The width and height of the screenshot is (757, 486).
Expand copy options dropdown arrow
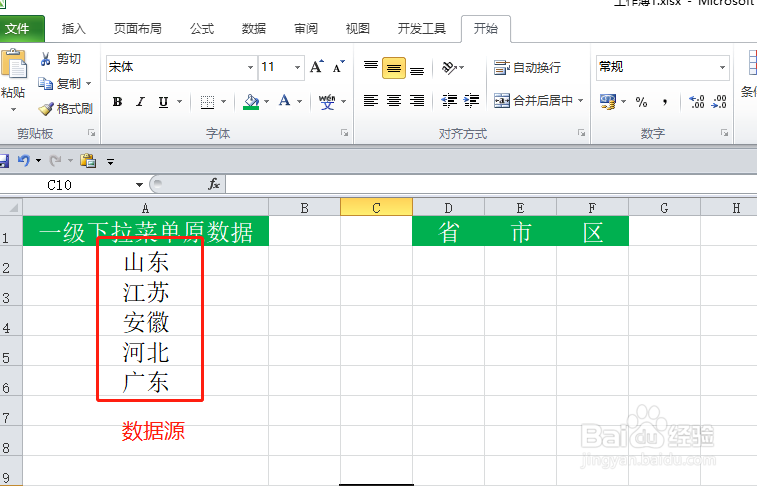tap(88, 84)
